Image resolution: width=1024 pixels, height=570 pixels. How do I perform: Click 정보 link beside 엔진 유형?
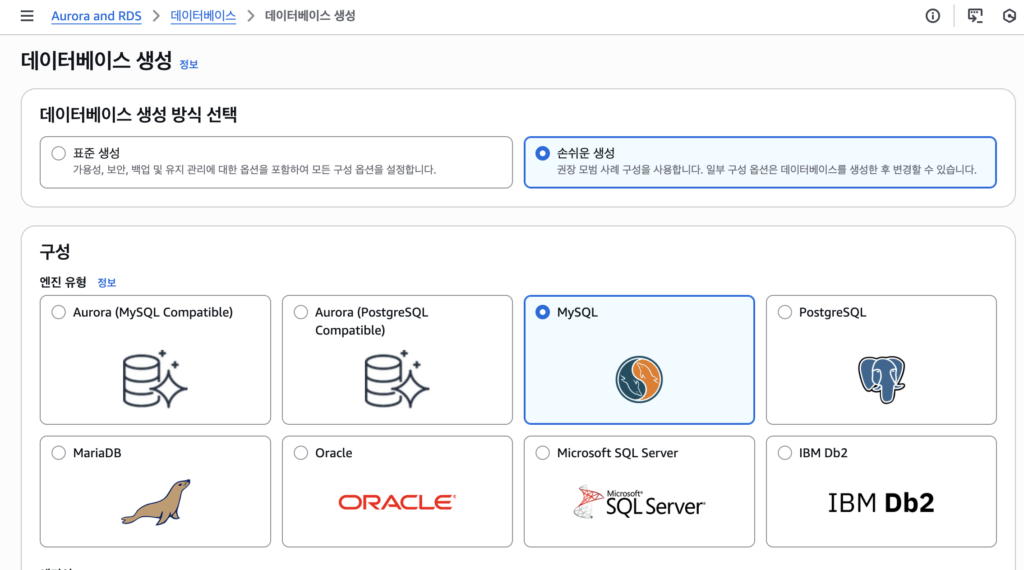tap(106, 283)
